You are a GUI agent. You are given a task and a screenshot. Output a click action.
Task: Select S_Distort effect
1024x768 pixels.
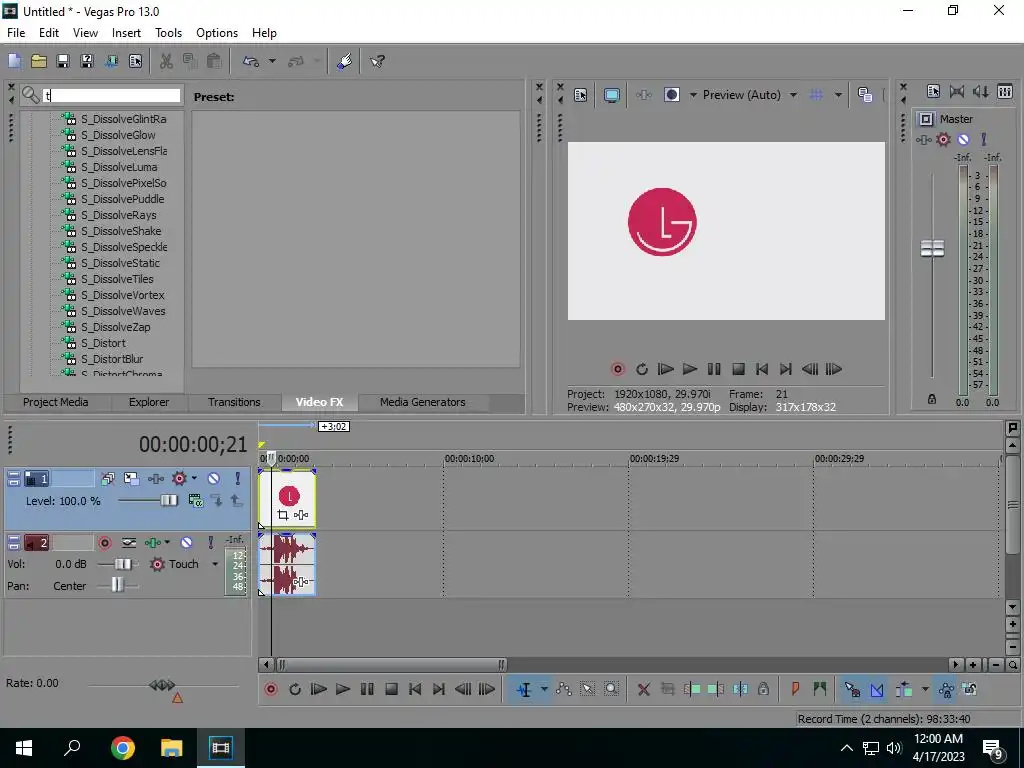[x=103, y=343]
